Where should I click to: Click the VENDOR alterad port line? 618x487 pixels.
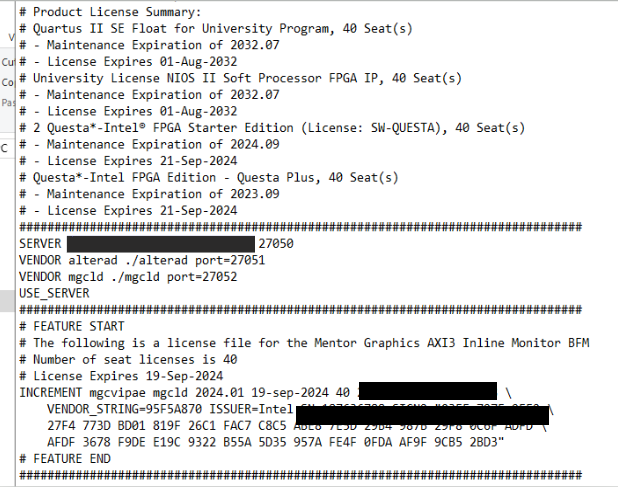(x=142, y=259)
